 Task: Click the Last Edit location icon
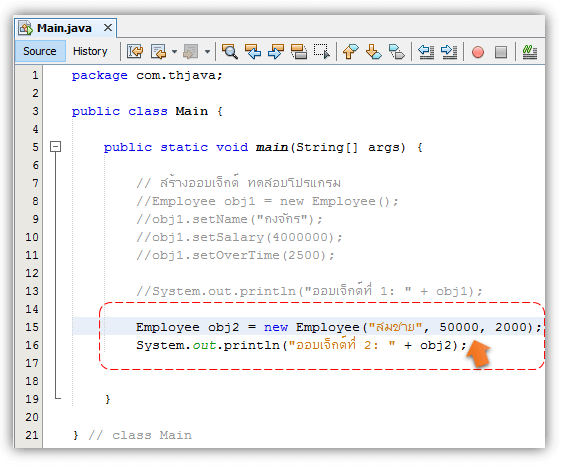click(135, 51)
